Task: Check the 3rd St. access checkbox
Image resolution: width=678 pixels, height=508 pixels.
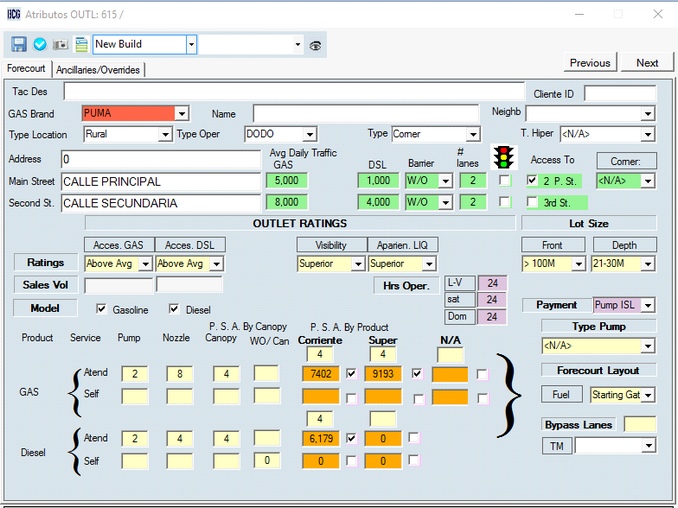Action: tap(532, 202)
